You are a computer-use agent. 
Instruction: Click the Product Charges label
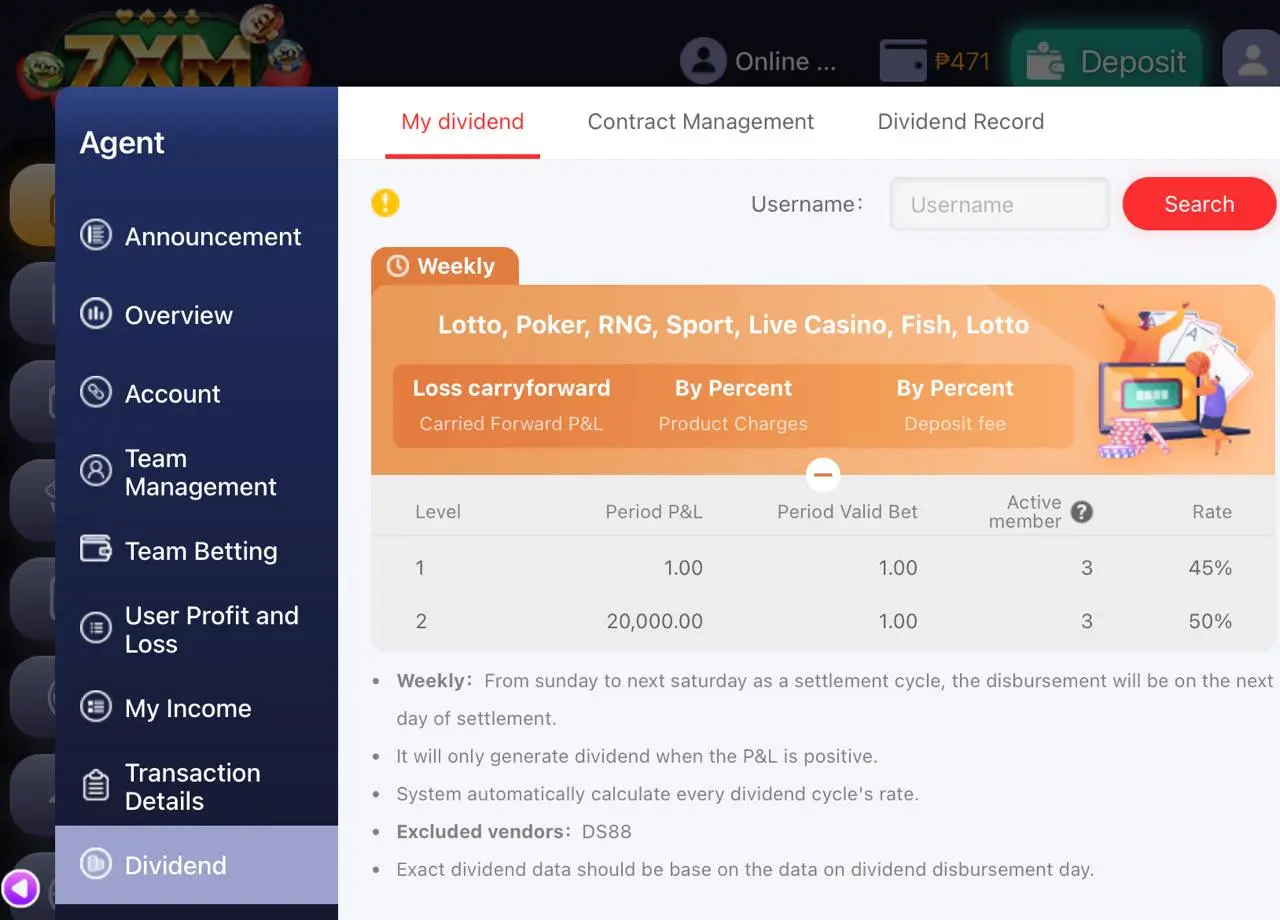tap(733, 424)
